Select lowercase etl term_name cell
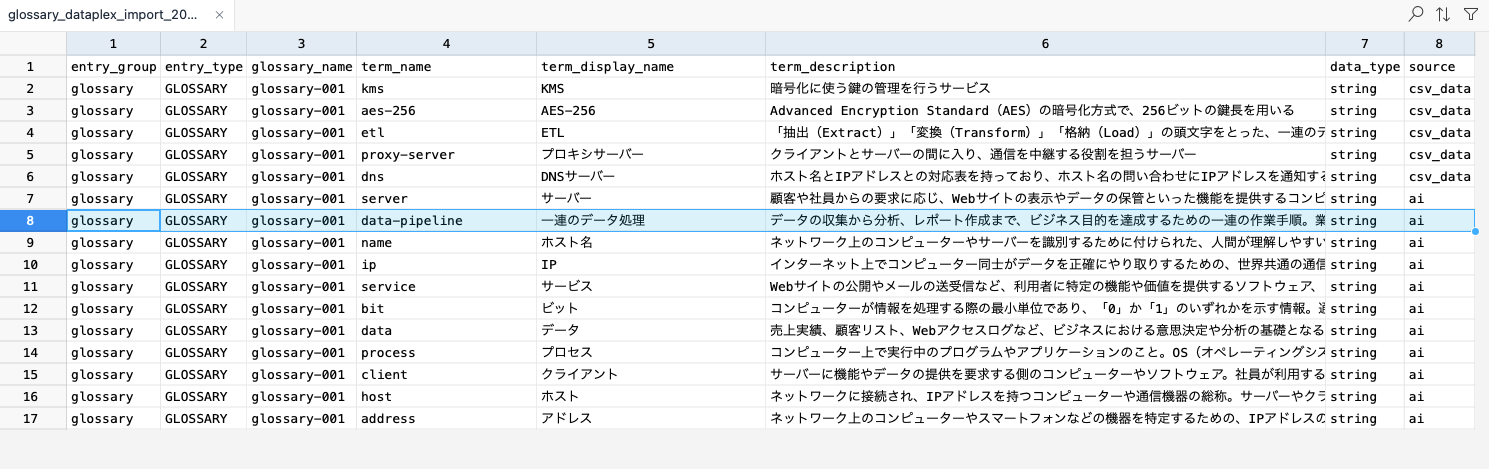Screen dimensions: 1489x469 point(446,133)
